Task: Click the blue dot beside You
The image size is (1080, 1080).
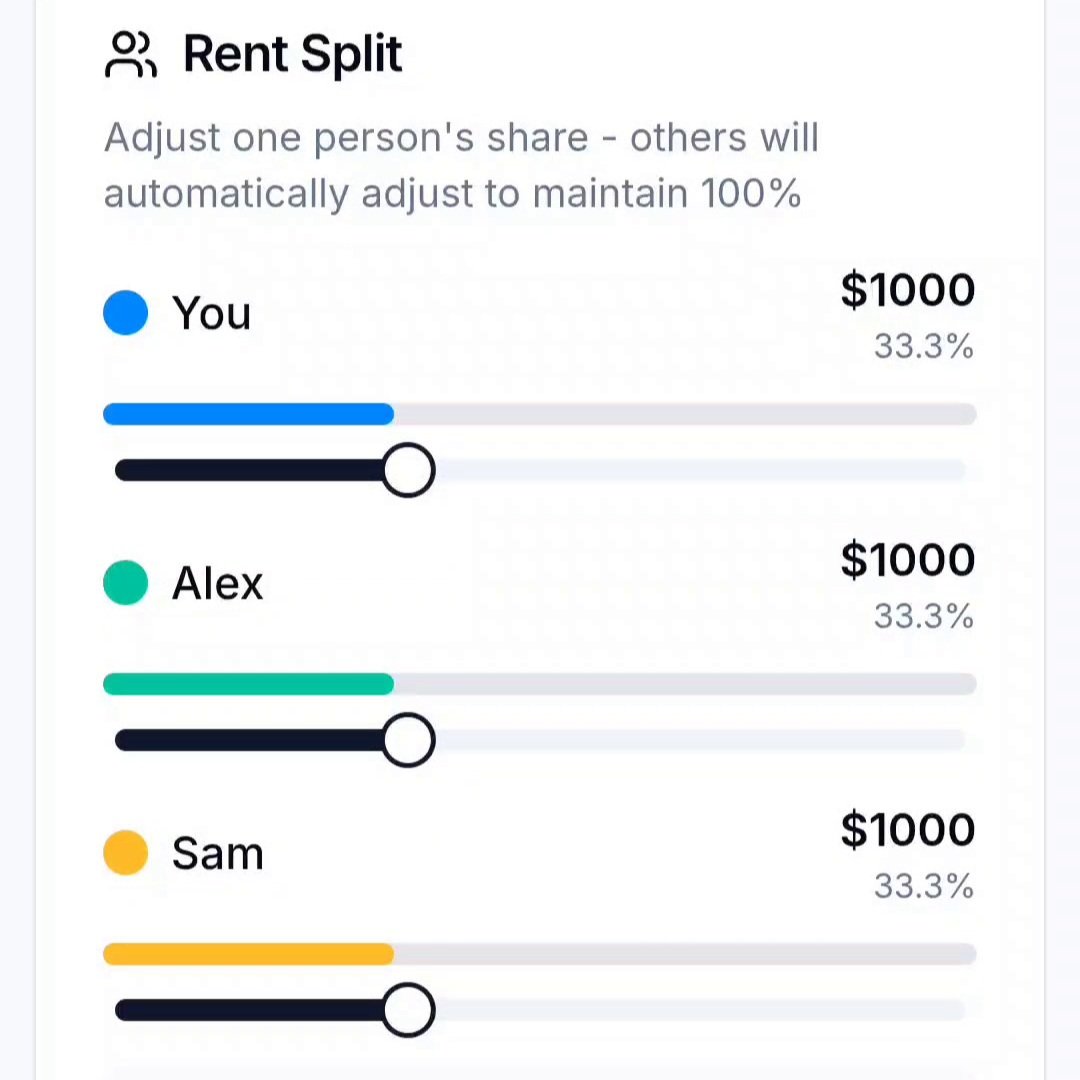Action: pyautogui.click(x=125, y=313)
